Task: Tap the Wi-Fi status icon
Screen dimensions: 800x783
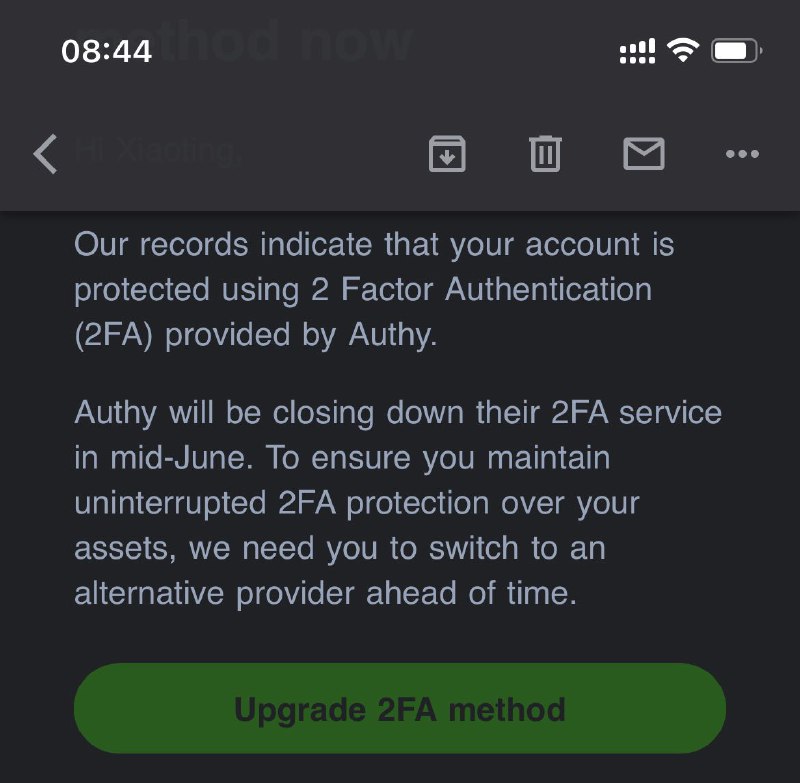Action: point(682,49)
